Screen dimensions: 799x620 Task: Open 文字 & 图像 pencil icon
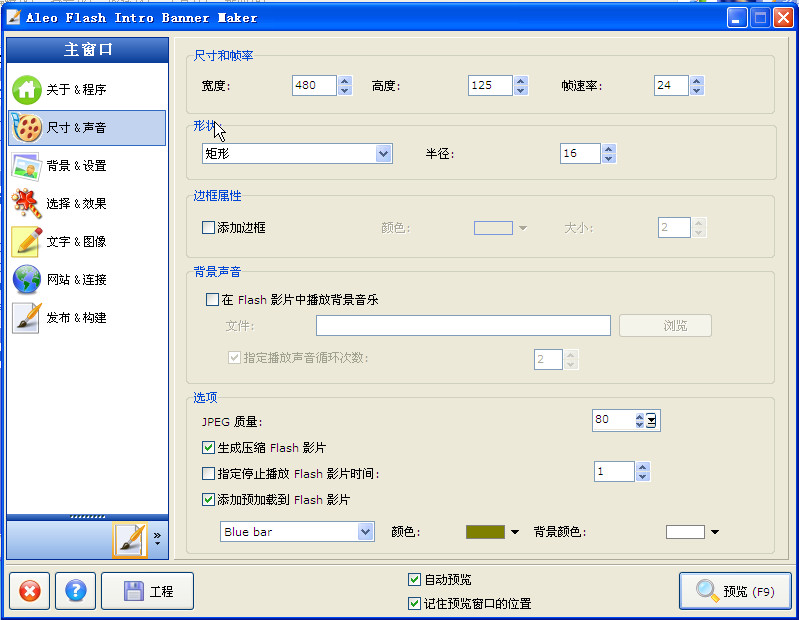(x=26, y=241)
